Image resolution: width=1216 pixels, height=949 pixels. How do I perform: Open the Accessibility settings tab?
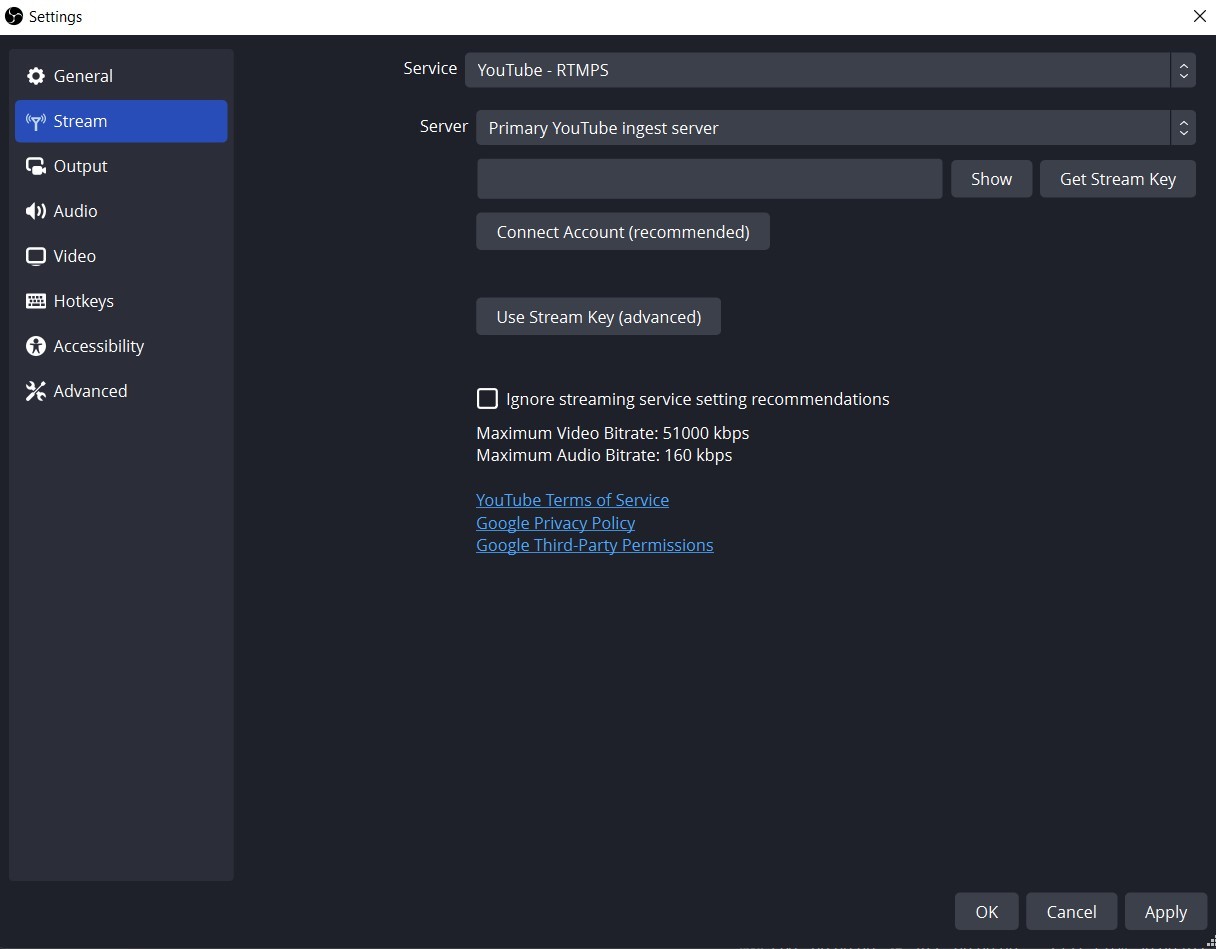point(121,346)
